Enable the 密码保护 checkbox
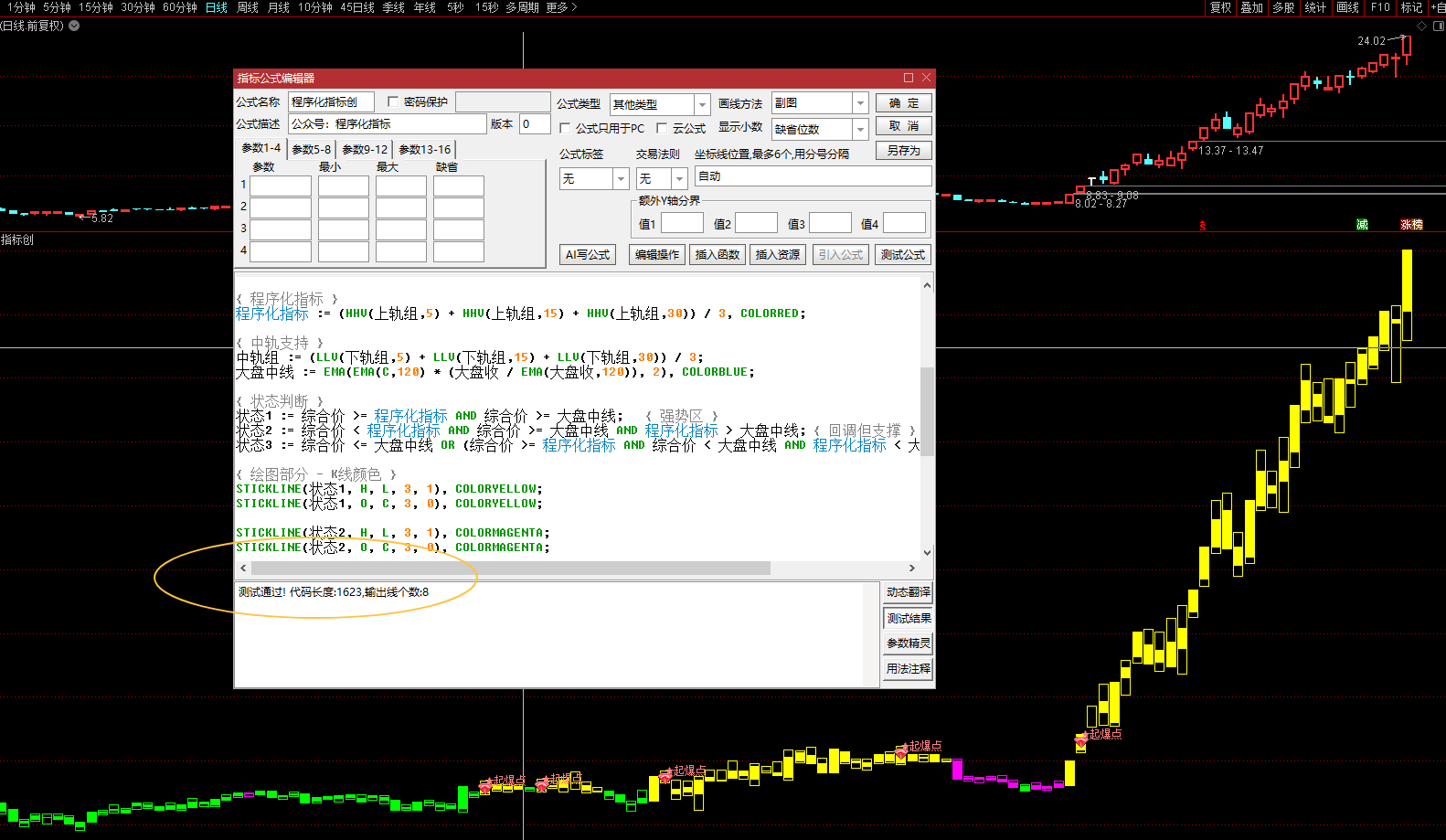 click(393, 101)
